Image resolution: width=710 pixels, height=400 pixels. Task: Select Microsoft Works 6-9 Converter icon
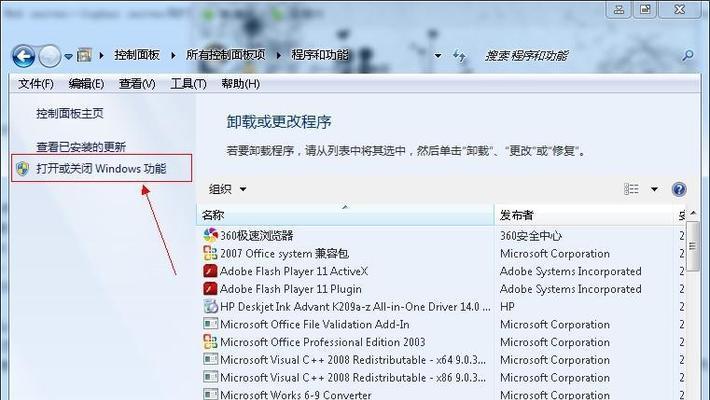pos(211,394)
